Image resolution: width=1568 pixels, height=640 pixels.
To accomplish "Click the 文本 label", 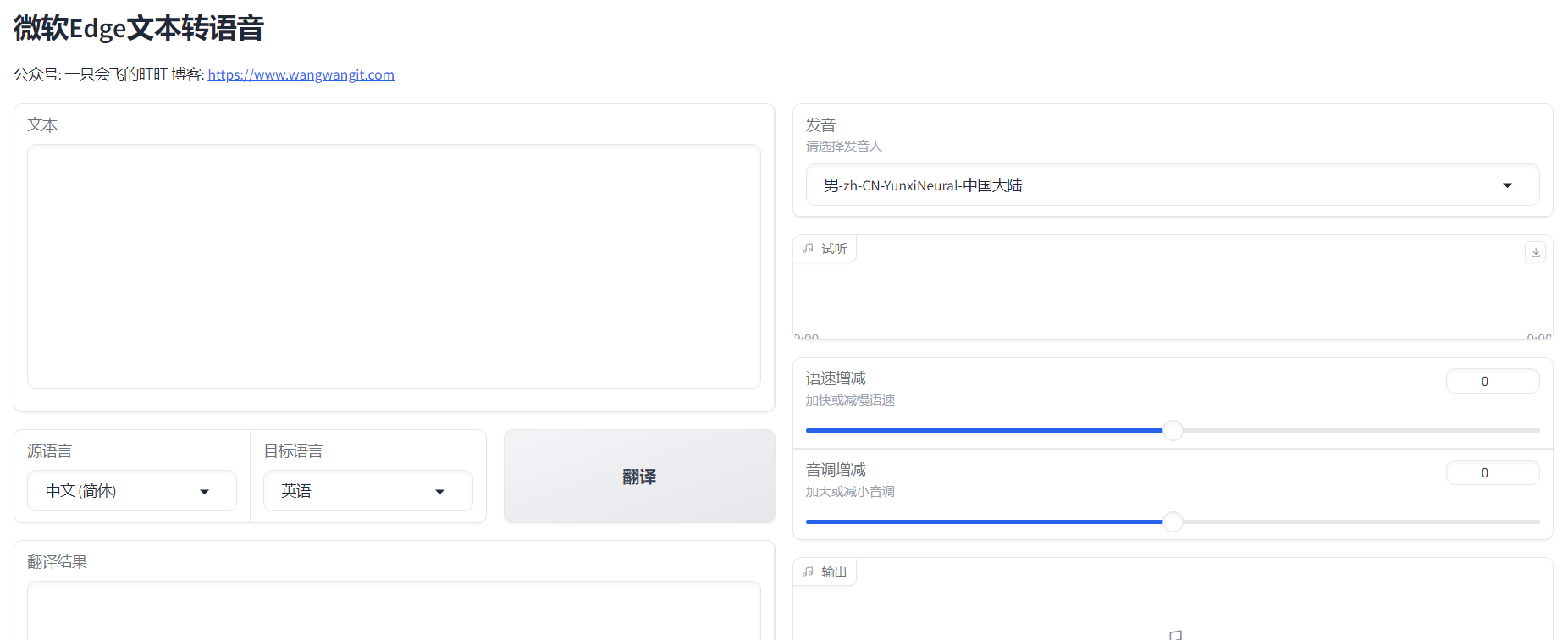I will tap(42, 125).
